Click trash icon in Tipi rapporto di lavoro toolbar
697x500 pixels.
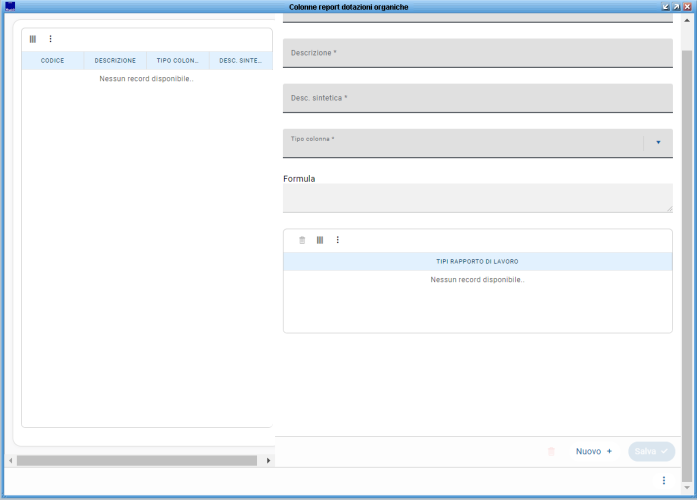pos(302,240)
